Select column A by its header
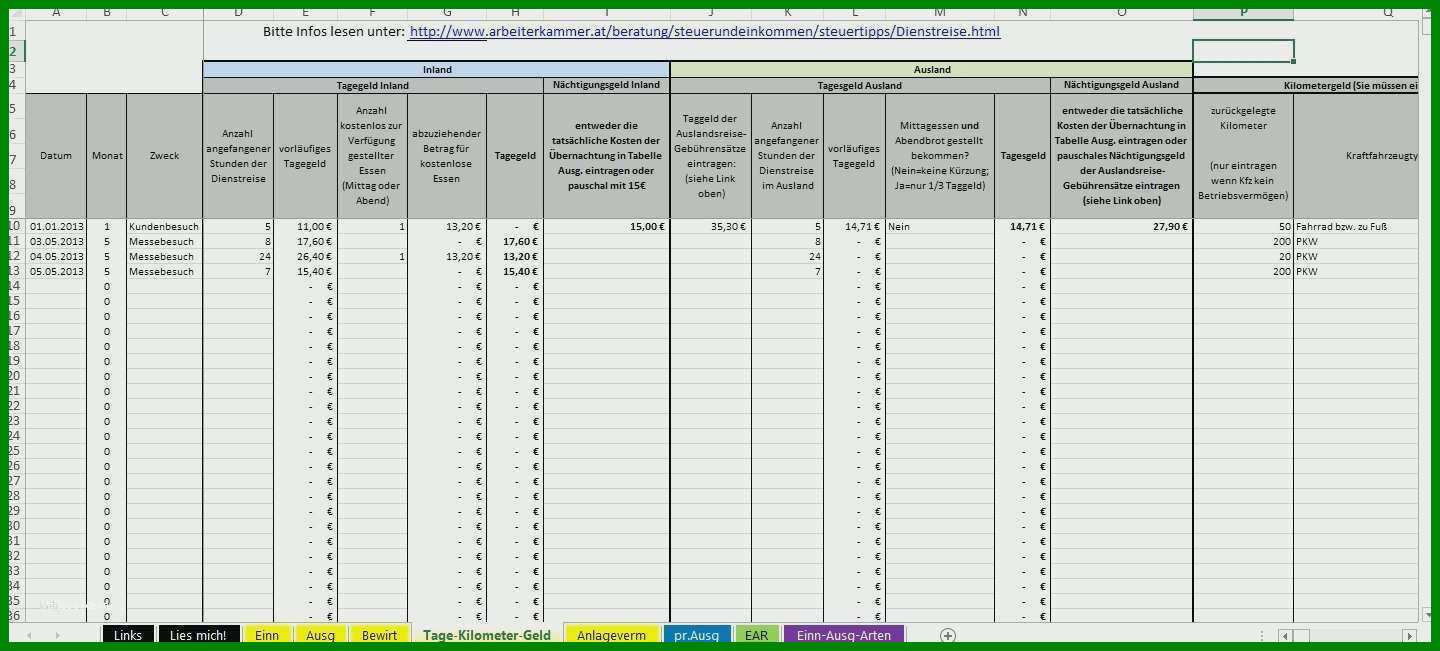The width and height of the screenshot is (1440, 651). pos(55,13)
